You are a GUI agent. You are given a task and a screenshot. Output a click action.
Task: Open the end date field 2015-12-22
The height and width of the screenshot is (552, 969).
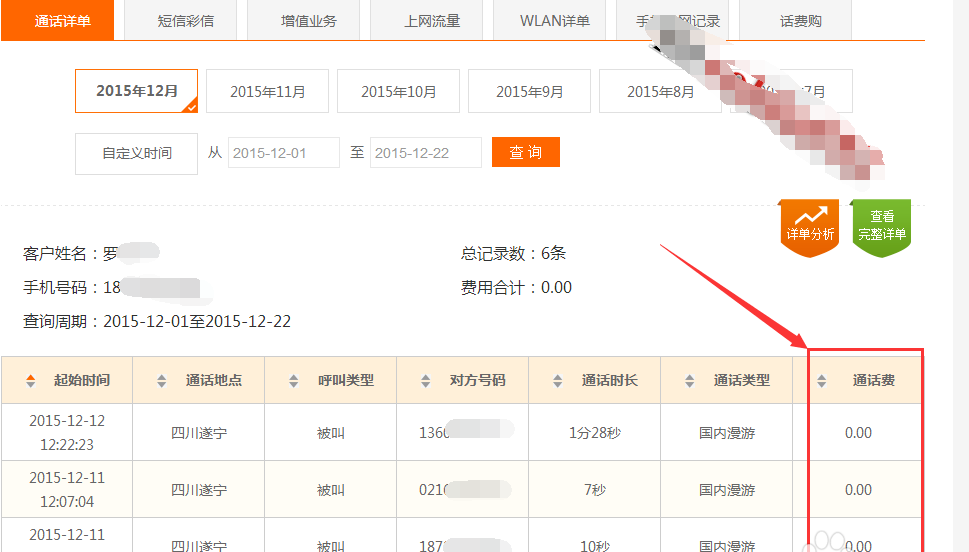[425, 153]
